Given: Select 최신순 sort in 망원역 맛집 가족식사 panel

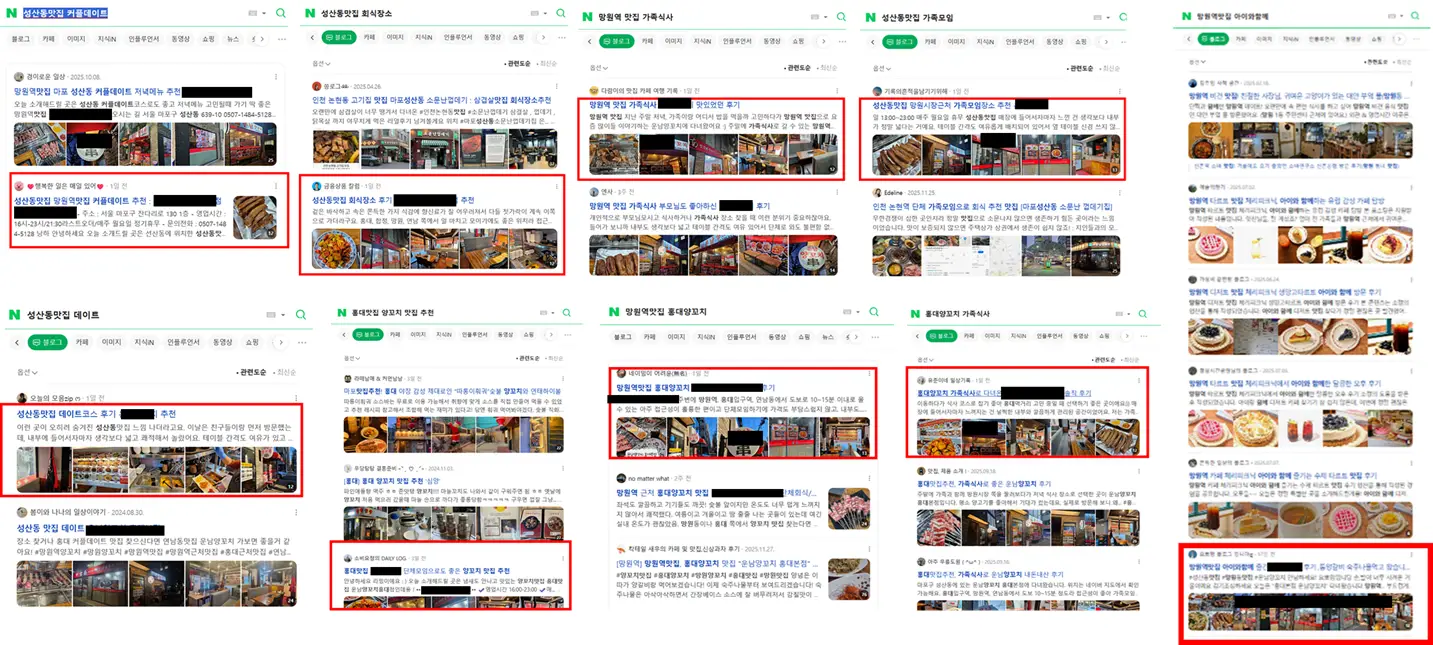Looking at the screenshot, I should (x=825, y=68).
